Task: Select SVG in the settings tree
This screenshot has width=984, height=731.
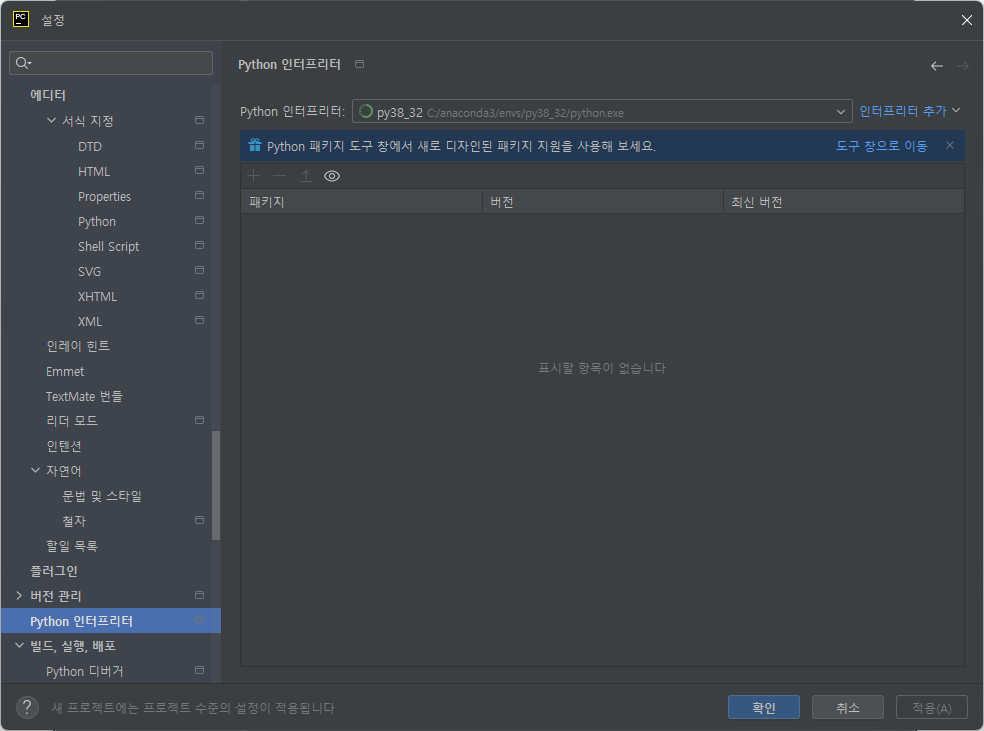Action: click(89, 272)
